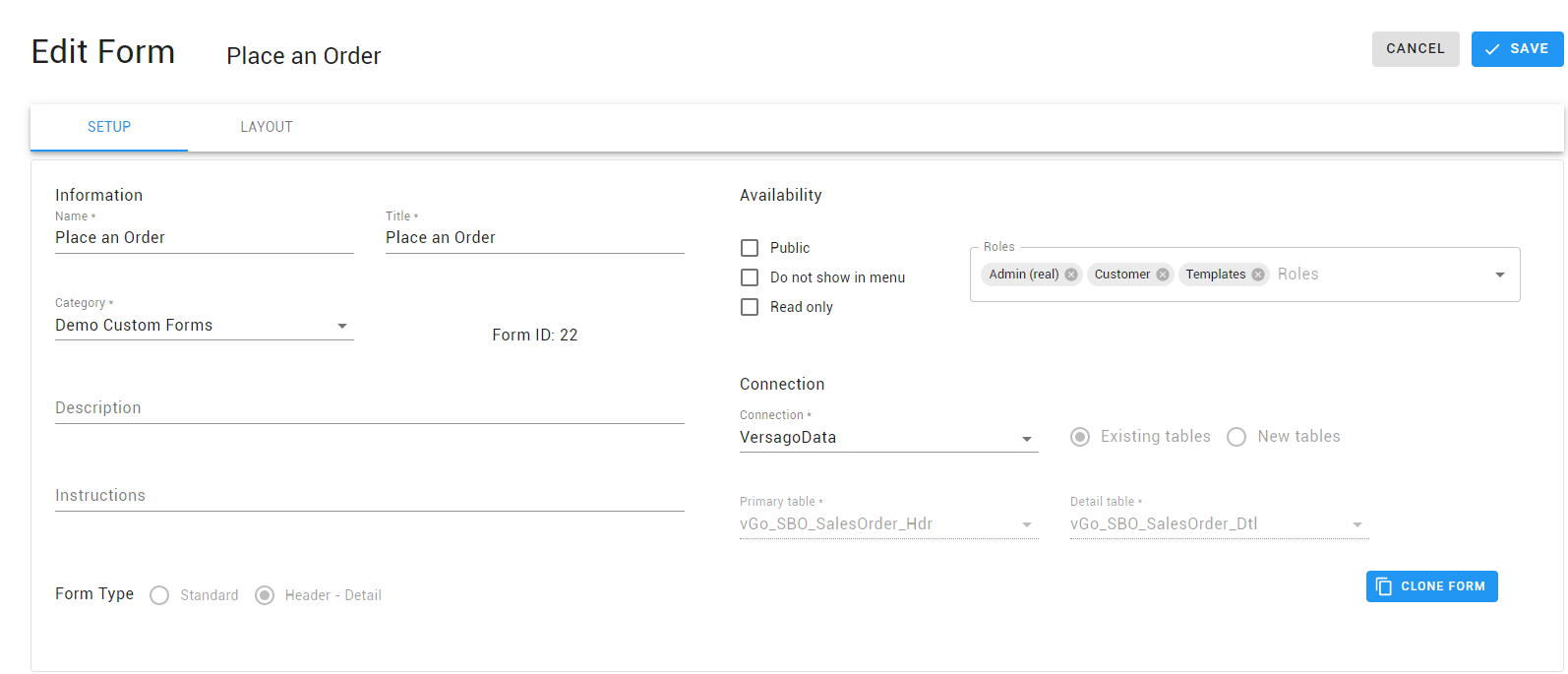Click the Save checkmark icon
The width and height of the screenshot is (1568, 674).
coord(1492,49)
